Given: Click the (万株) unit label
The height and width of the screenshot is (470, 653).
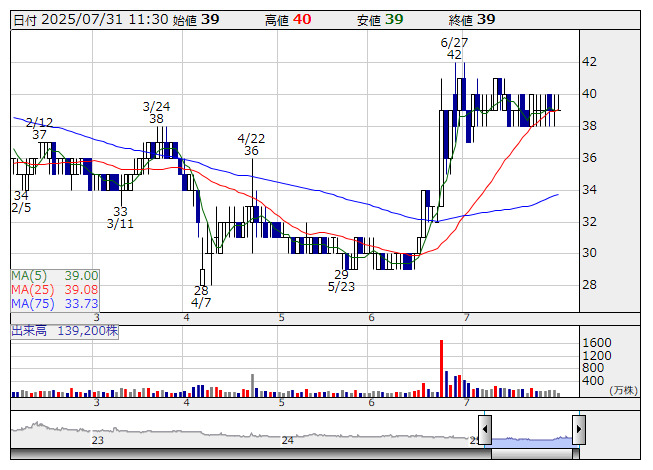Looking at the screenshot, I should tap(623, 390).
